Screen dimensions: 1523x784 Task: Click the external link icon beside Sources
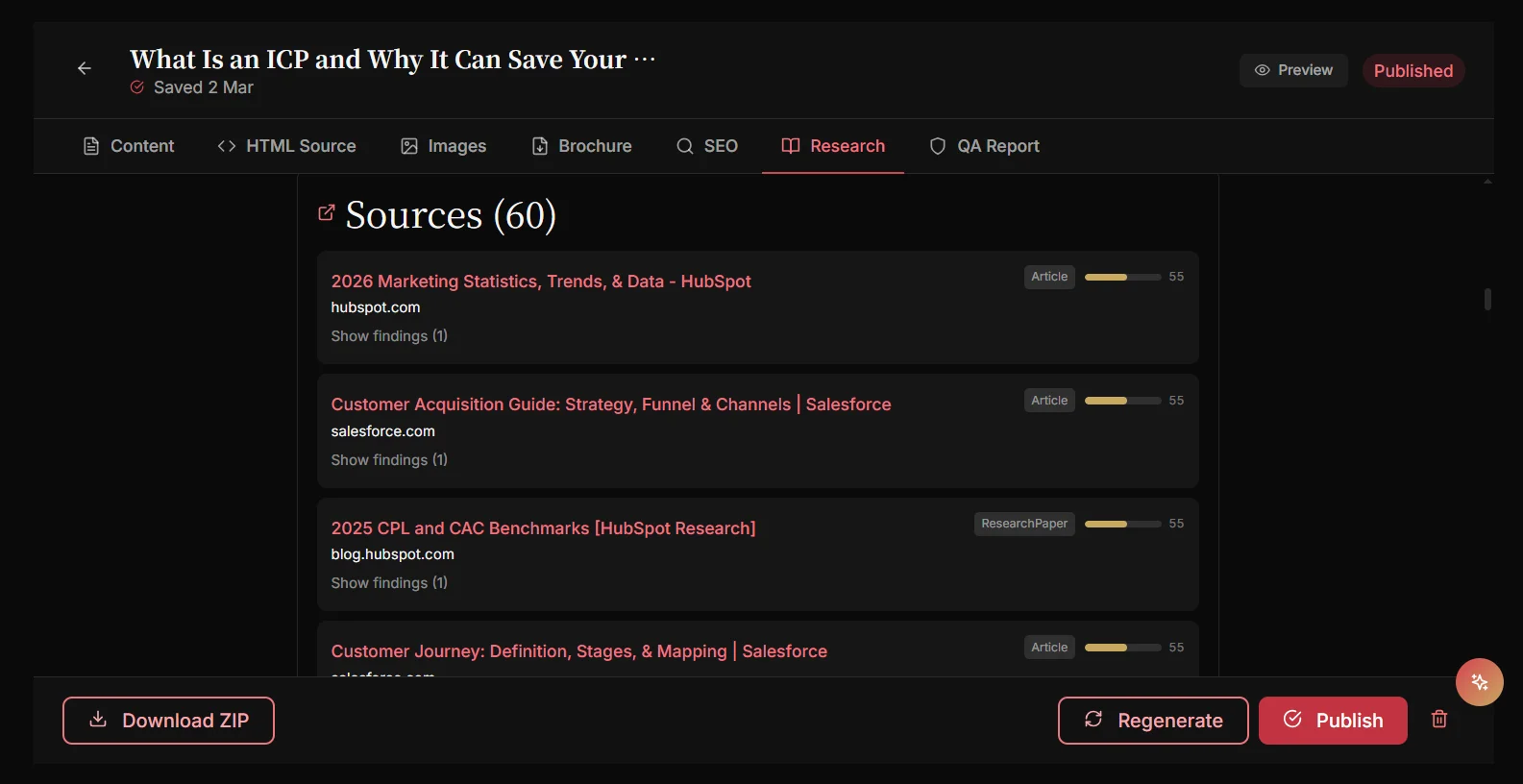coord(327,212)
